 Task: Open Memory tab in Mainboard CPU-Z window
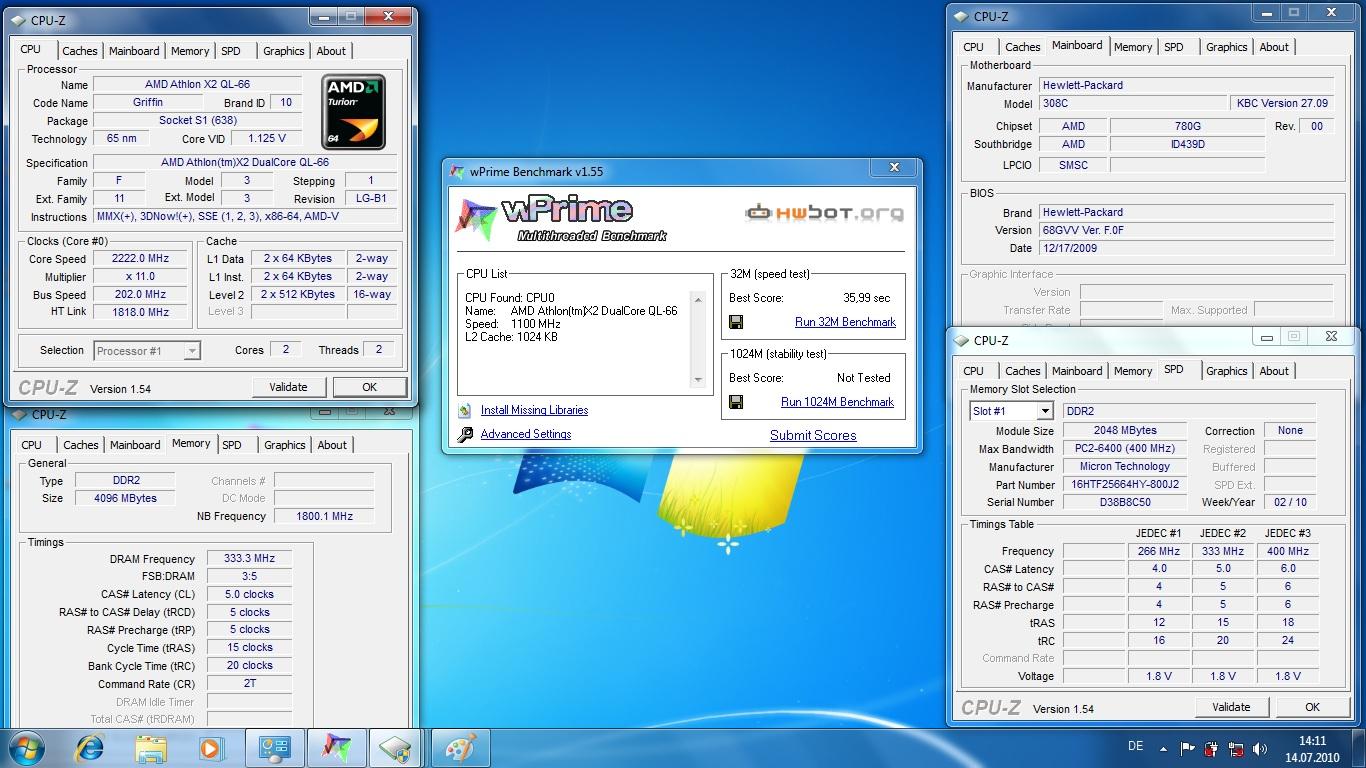click(x=1133, y=47)
